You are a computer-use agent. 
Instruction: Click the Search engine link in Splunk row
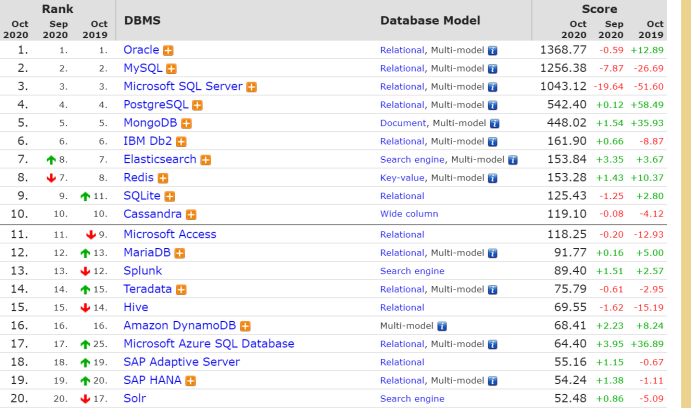point(412,271)
